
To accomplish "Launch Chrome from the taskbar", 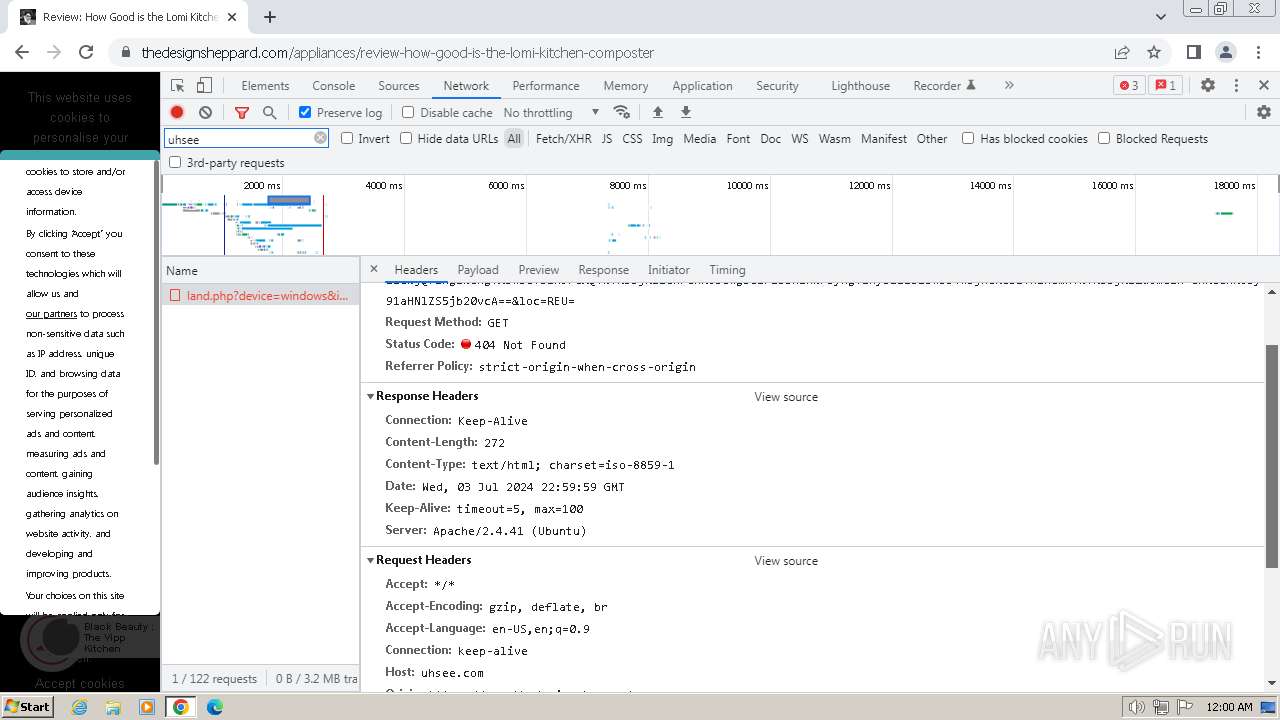I will coord(181,707).
